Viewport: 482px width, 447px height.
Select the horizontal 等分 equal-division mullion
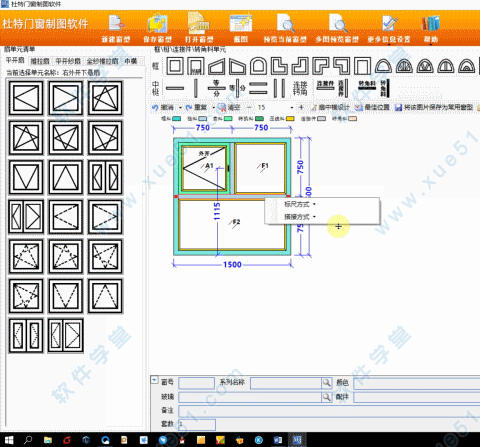216,88
